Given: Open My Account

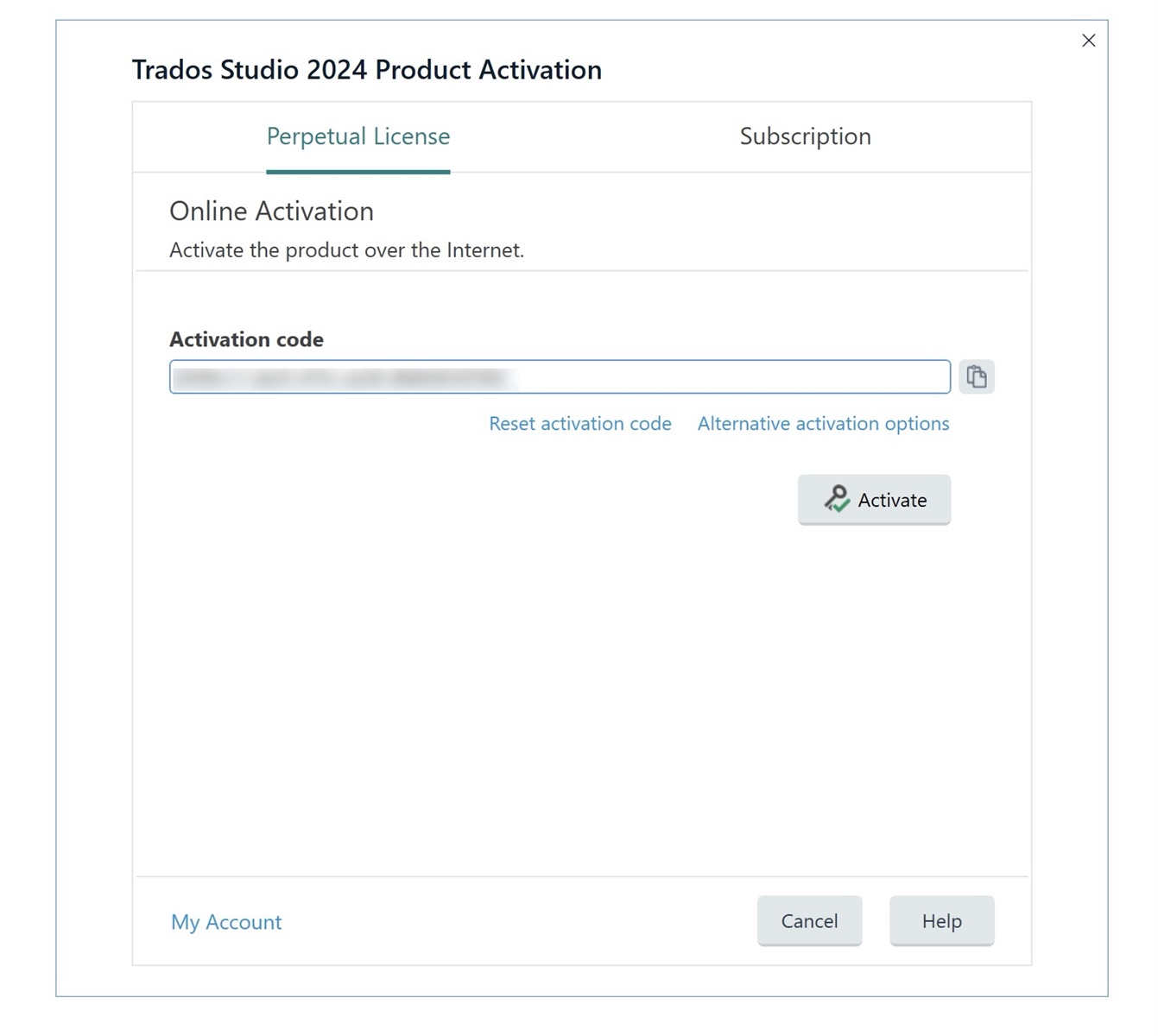Looking at the screenshot, I should click(x=225, y=922).
